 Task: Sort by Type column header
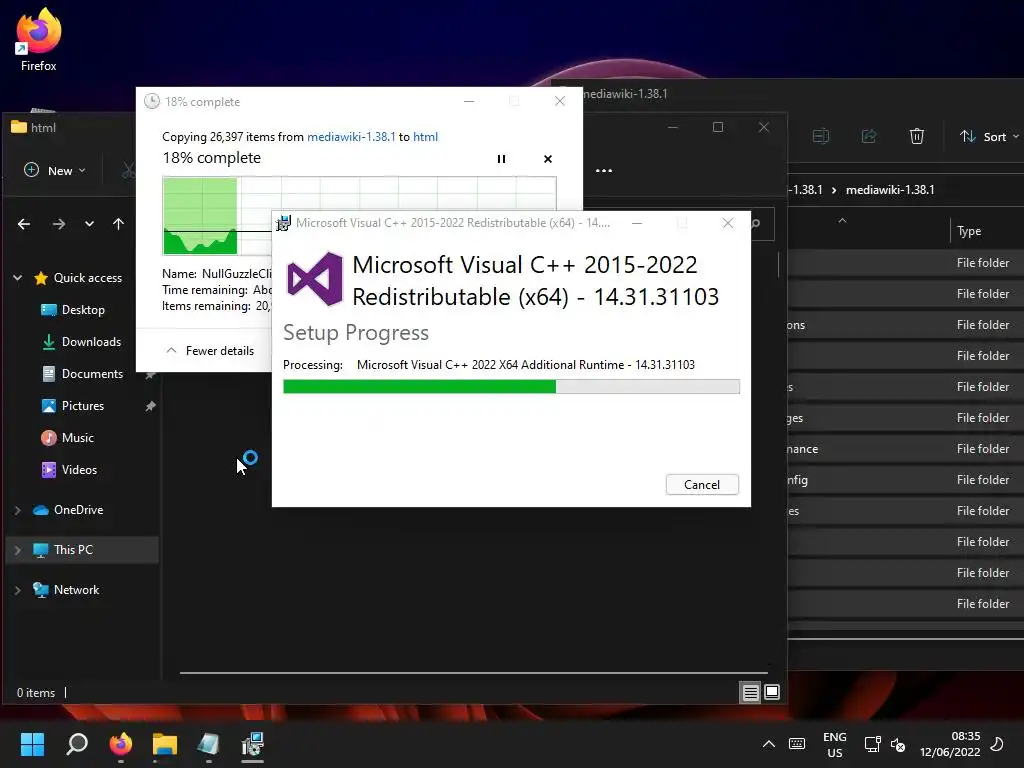[x=969, y=231]
